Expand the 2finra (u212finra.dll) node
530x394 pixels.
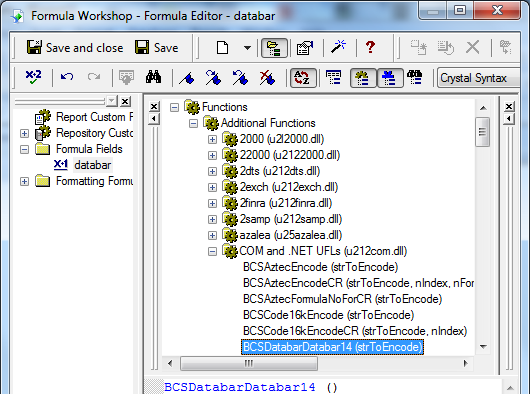(212, 203)
